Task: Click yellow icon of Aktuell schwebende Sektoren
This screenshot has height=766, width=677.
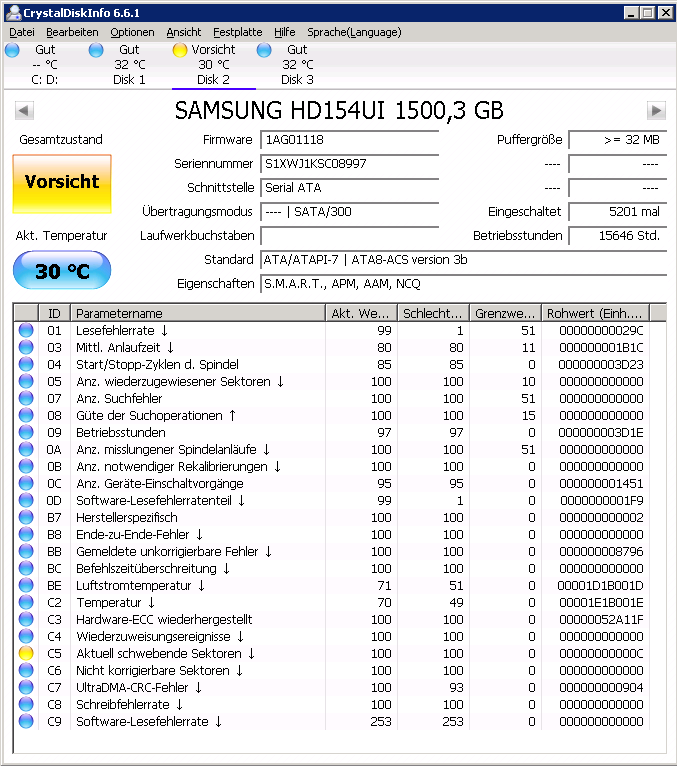Action: click(26, 653)
